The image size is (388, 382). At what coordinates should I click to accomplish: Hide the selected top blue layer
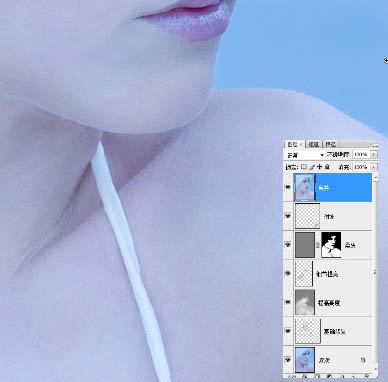288,188
